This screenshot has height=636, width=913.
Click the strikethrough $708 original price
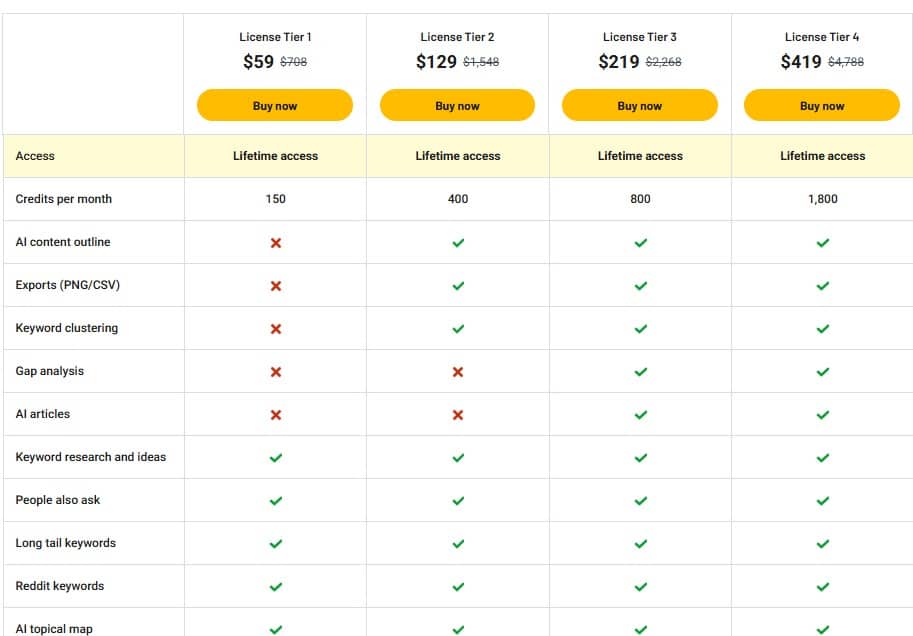tap(295, 62)
